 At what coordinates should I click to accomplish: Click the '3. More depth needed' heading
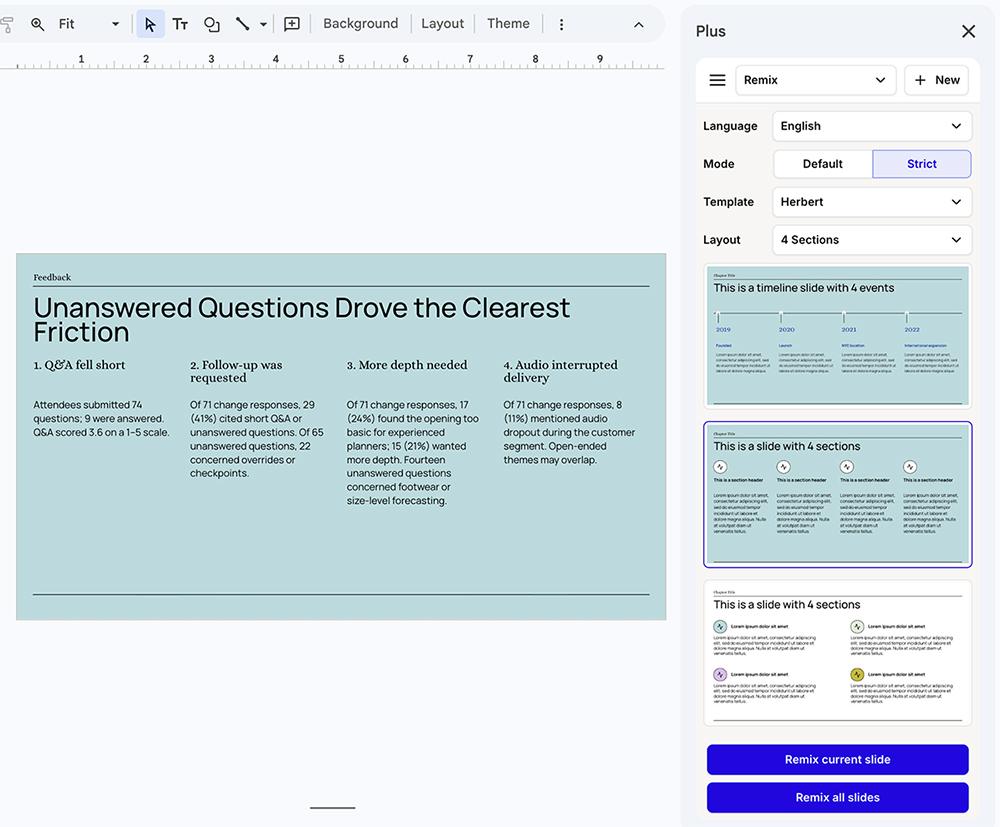point(407,365)
